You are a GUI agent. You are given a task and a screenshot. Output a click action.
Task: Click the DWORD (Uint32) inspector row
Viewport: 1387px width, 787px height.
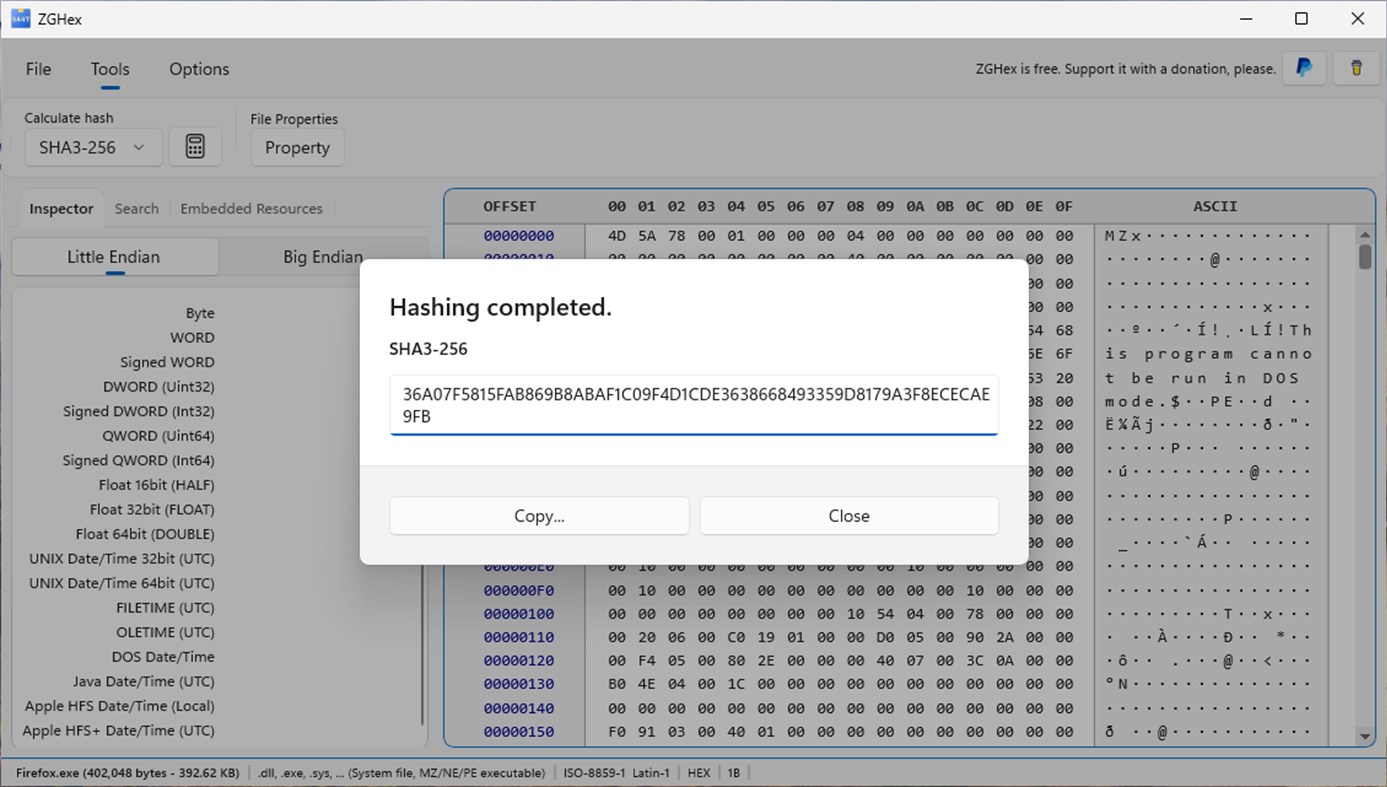click(159, 387)
